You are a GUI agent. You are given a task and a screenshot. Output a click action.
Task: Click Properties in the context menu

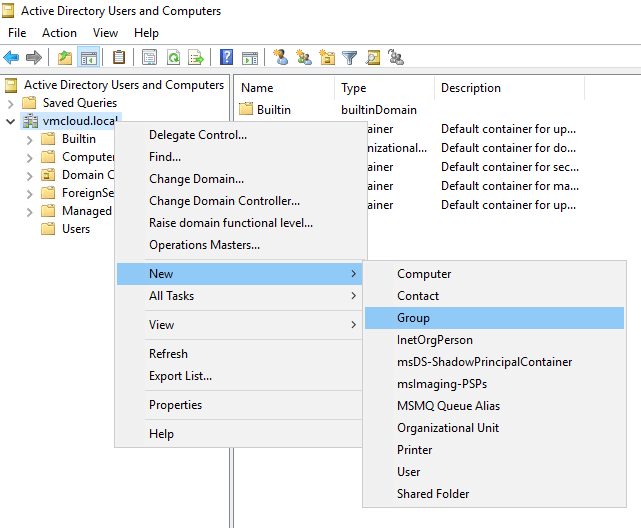(175, 405)
